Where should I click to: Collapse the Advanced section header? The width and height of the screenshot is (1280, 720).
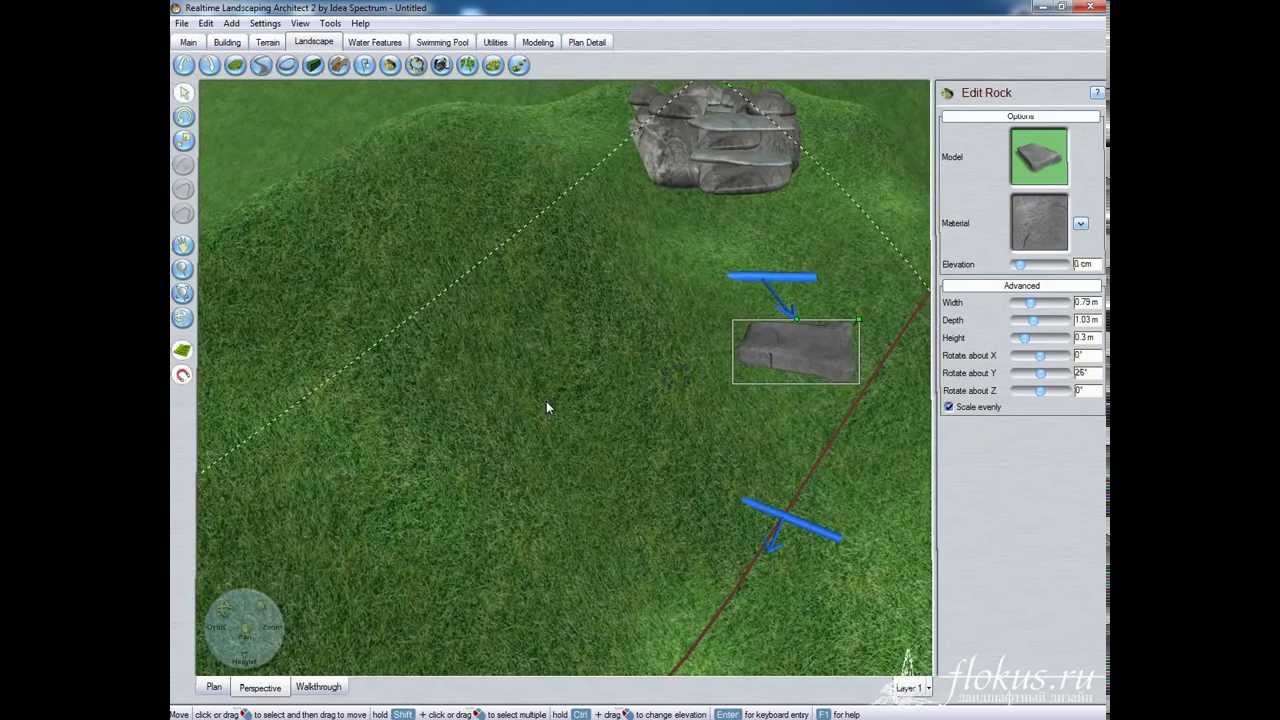[1021, 286]
